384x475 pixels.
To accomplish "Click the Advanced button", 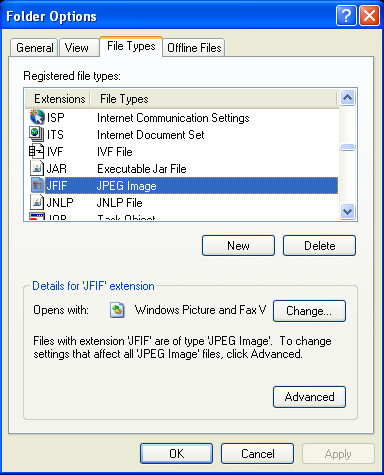I will pyautogui.click(x=309, y=397).
